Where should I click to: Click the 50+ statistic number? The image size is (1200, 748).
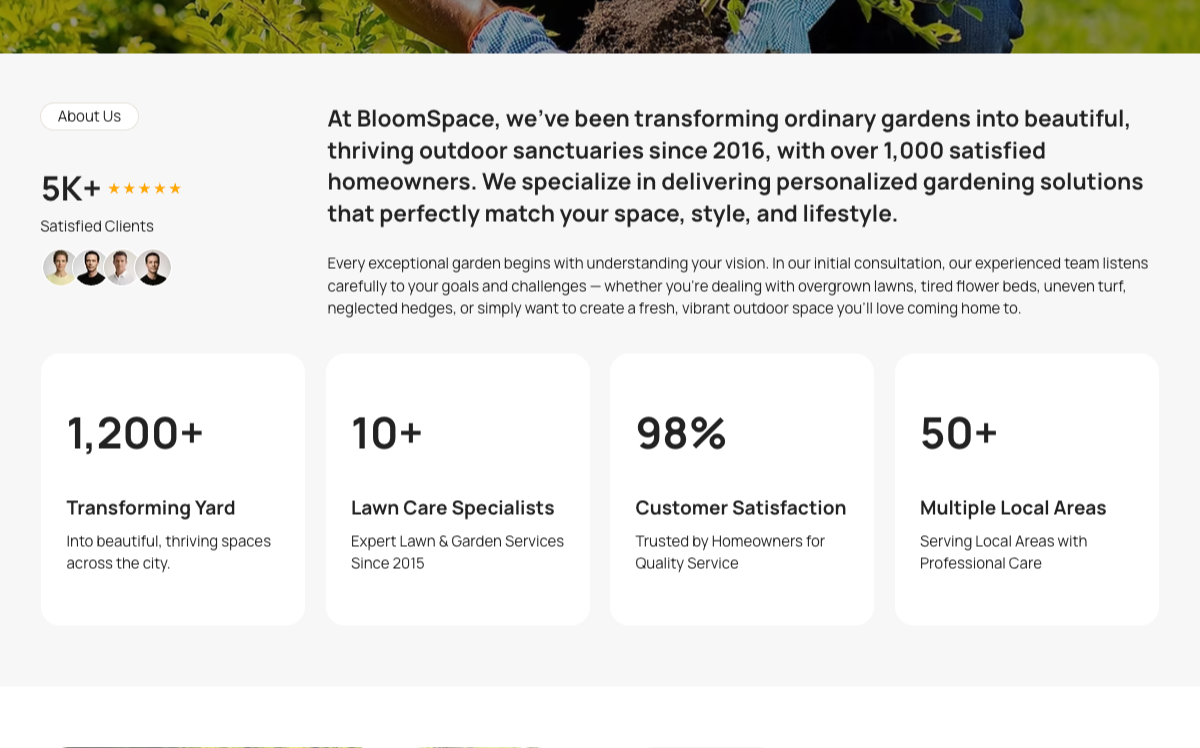click(x=959, y=433)
